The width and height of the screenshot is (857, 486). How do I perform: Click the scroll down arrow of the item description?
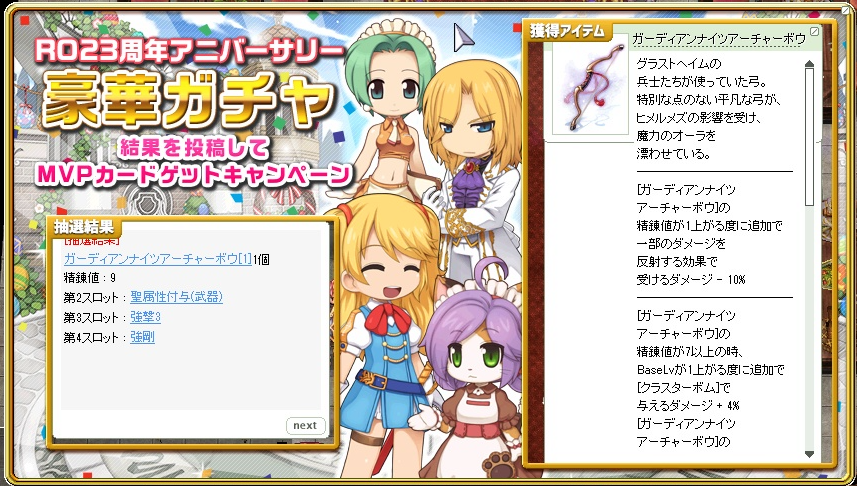tap(809, 454)
